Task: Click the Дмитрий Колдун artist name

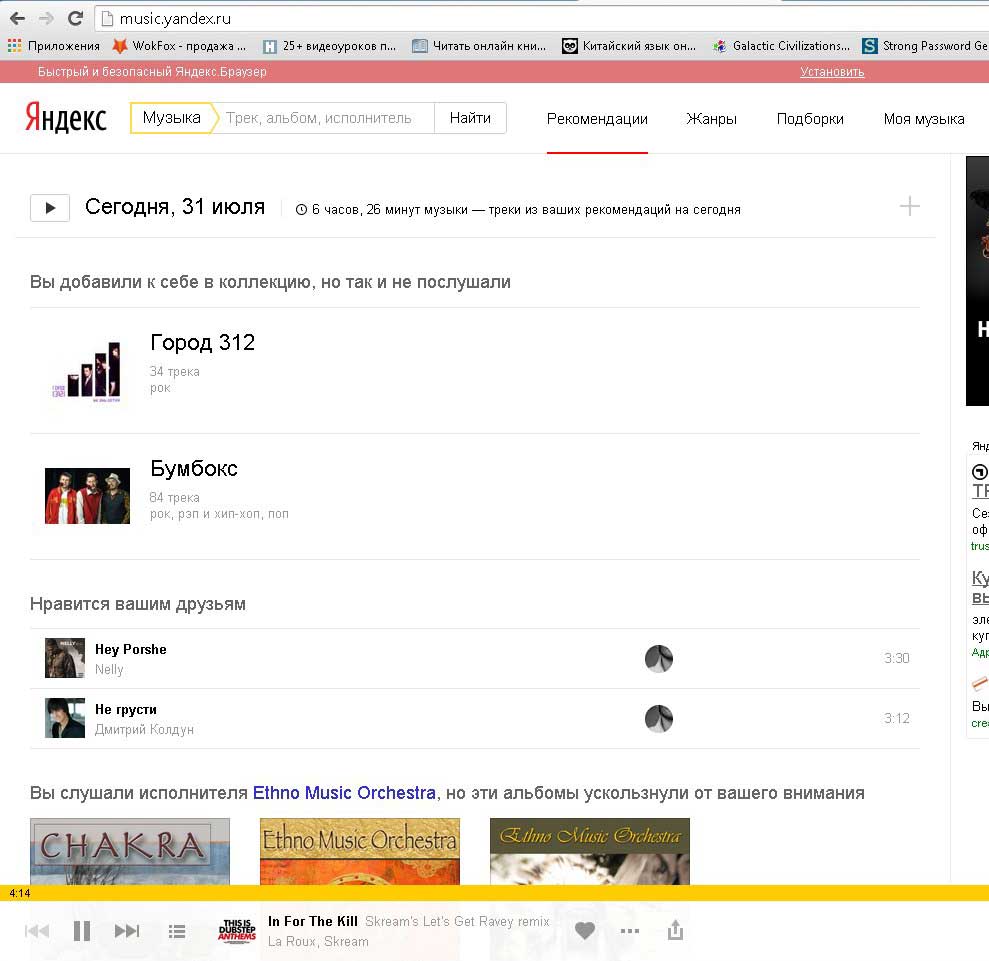Action: click(x=144, y=730)
